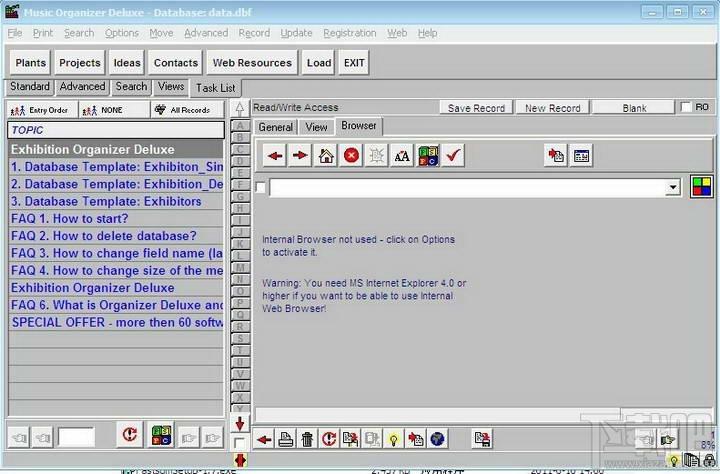
Task: Go to browser home page icon
Action: click(x=326, y=156)
